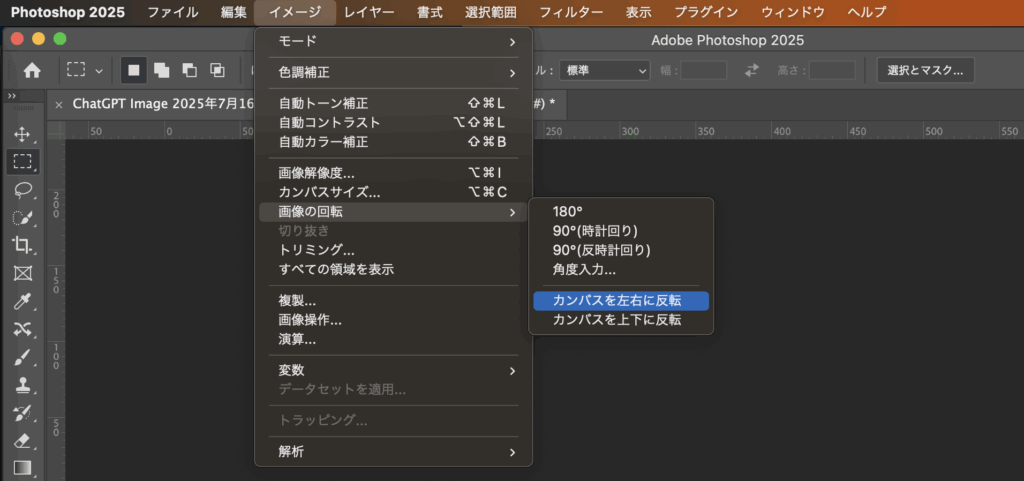The width and height of the screenshot is (1024, 481).
Task: Choose カンバスを左右に反転 from the submenu
Action: coord(620,300)
